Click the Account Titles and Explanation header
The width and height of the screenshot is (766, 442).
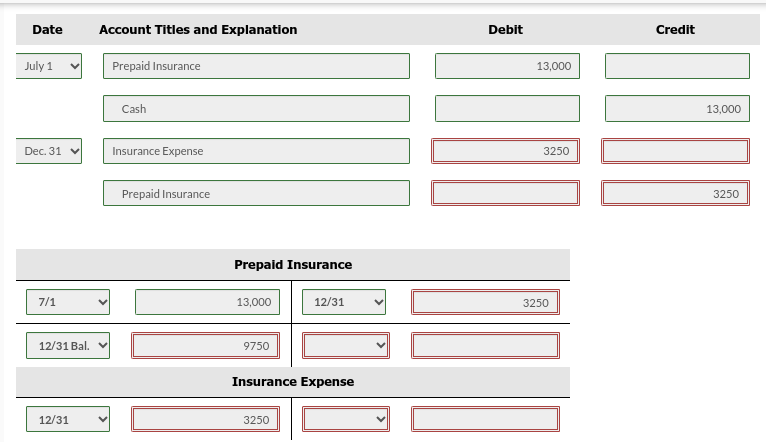(198, 30)
